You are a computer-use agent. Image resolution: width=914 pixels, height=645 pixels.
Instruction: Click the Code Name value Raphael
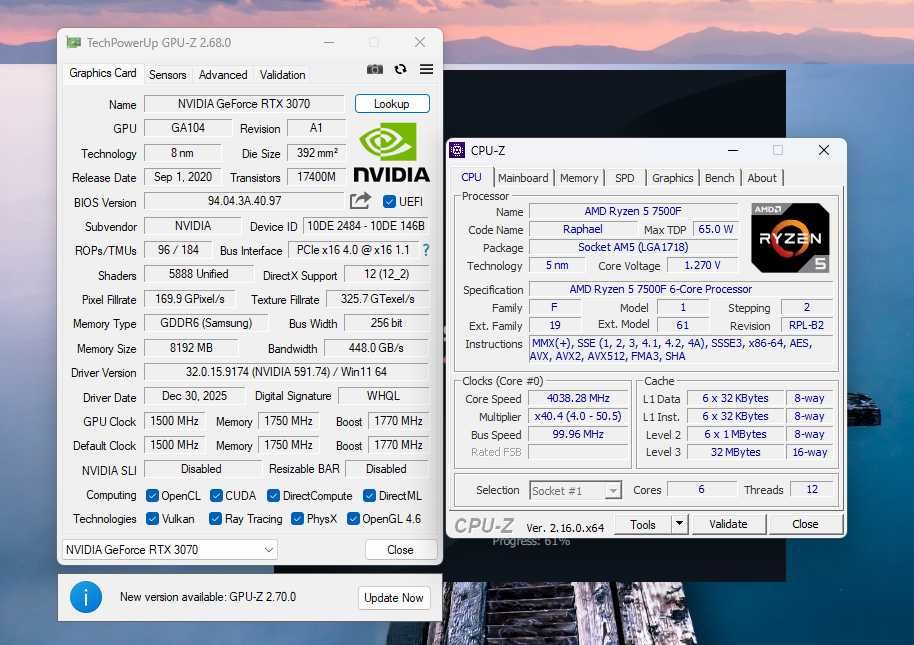(x=583, y=229)
